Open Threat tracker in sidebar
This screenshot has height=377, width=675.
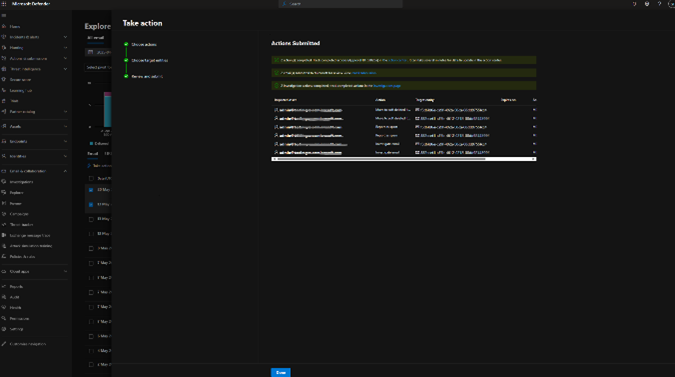(21, 225)
